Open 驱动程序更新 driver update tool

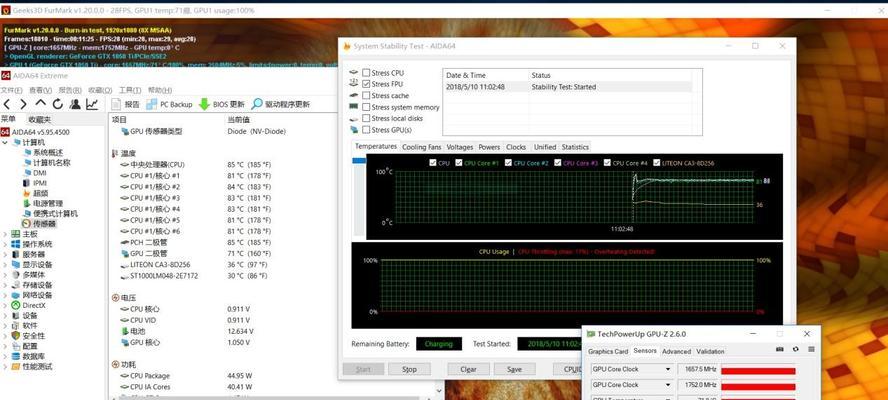(281, 104)
